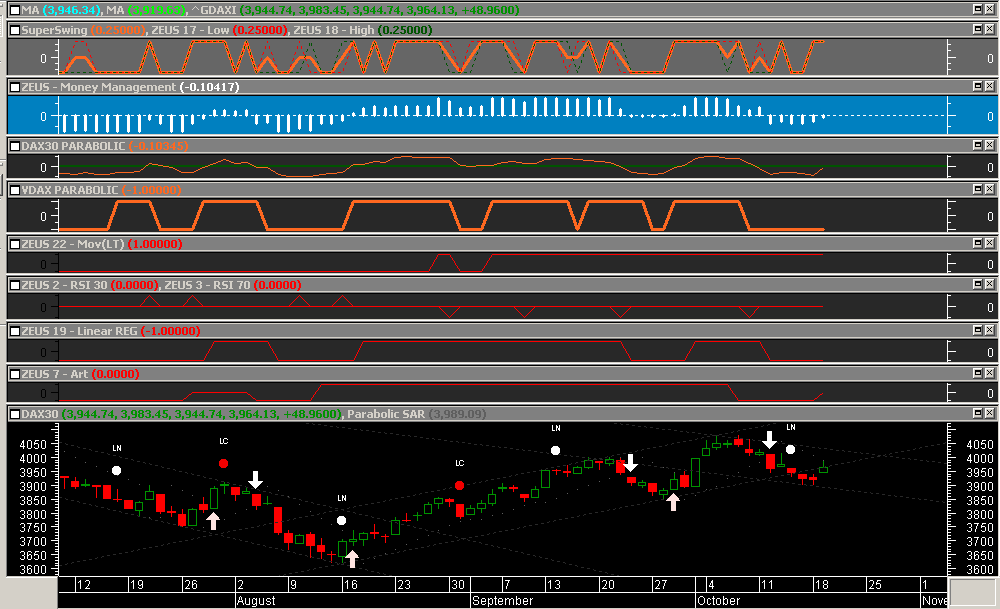Maximize the ZEUS 2 - RSI 30 pane

coord(977,286)
